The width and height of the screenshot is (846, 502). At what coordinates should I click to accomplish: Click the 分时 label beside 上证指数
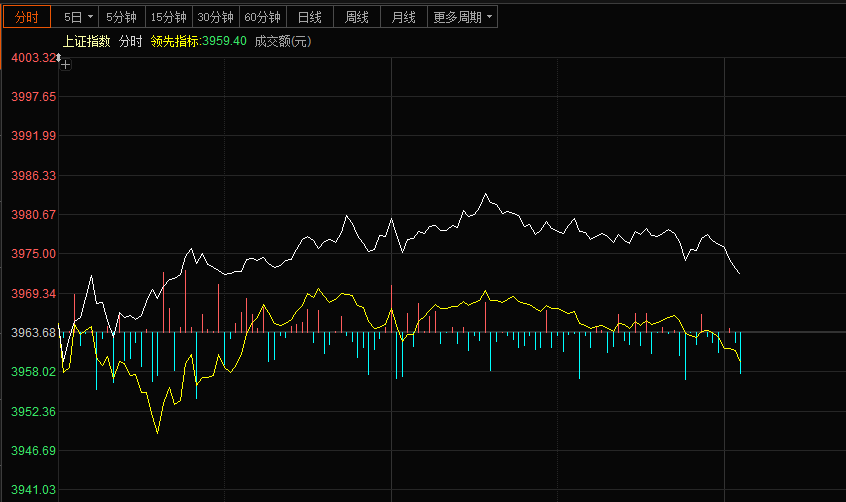[131, 41]
